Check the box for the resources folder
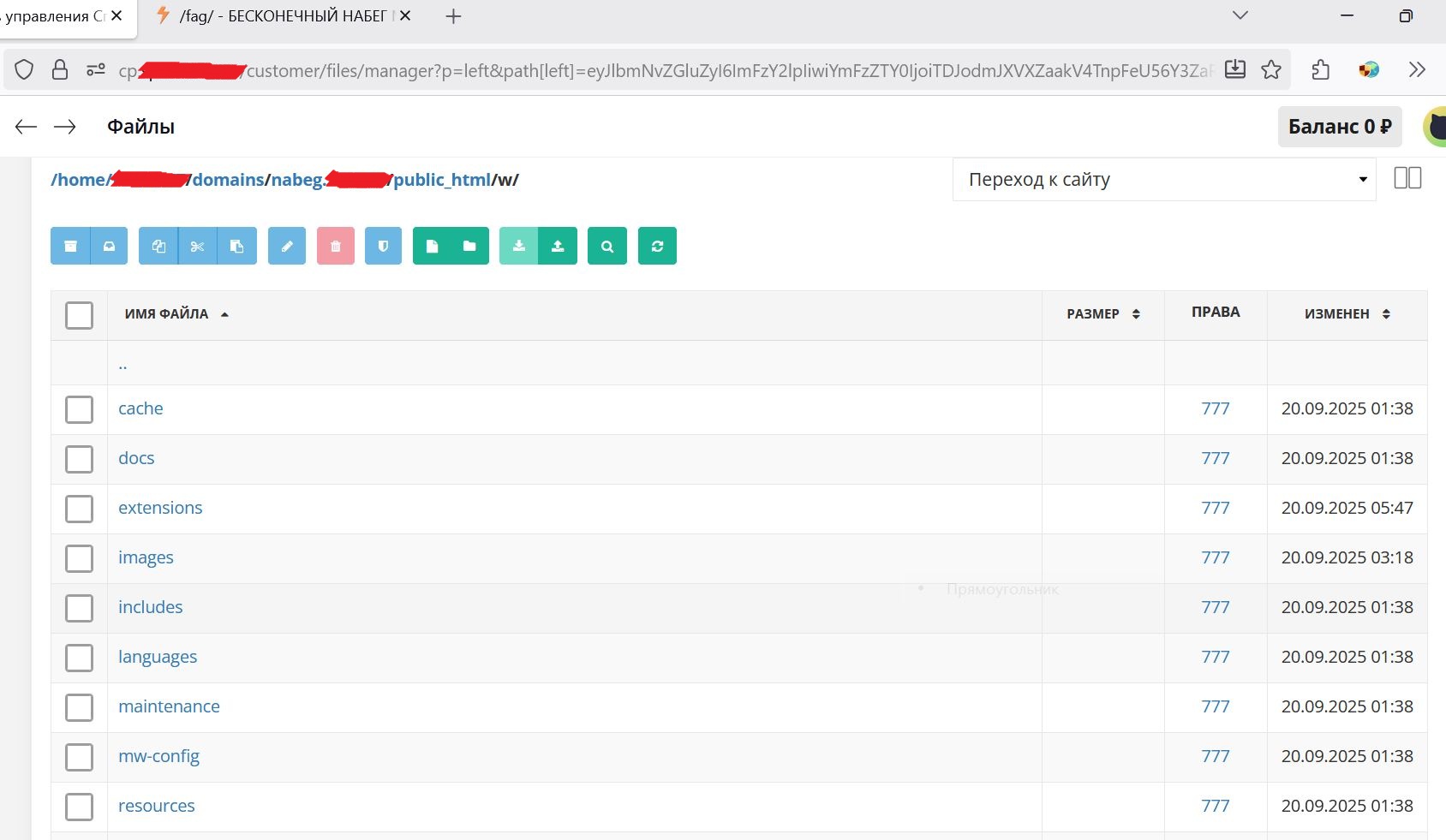This screenshot has height=840, width=1446. click(x=79, y=807)
